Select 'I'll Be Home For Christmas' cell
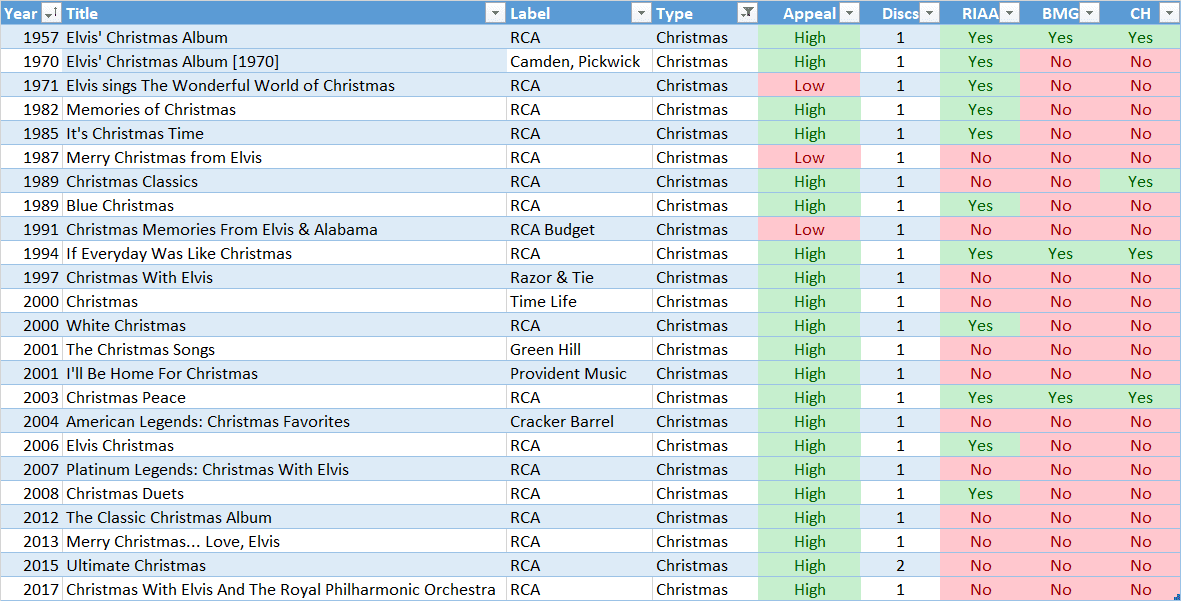This screenshot has height=601, width=1181. coord(284,374)
